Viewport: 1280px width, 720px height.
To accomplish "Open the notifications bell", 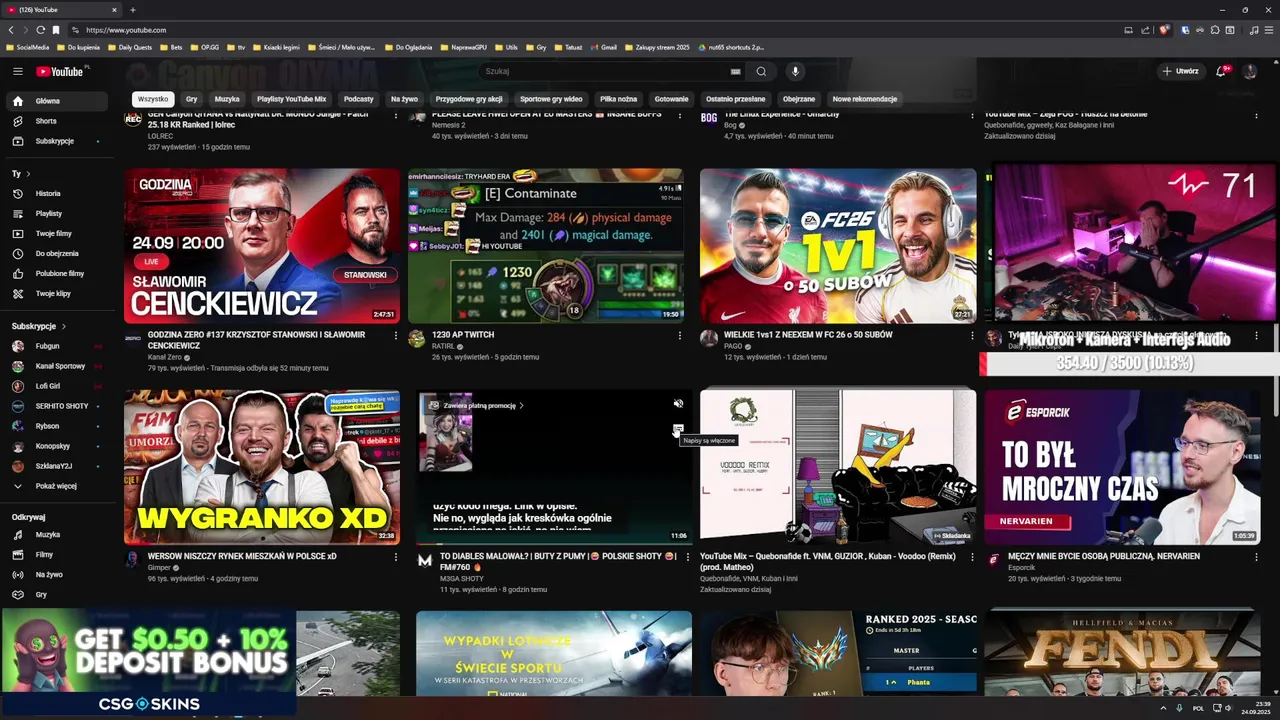I will click(x=1221, y=71).
